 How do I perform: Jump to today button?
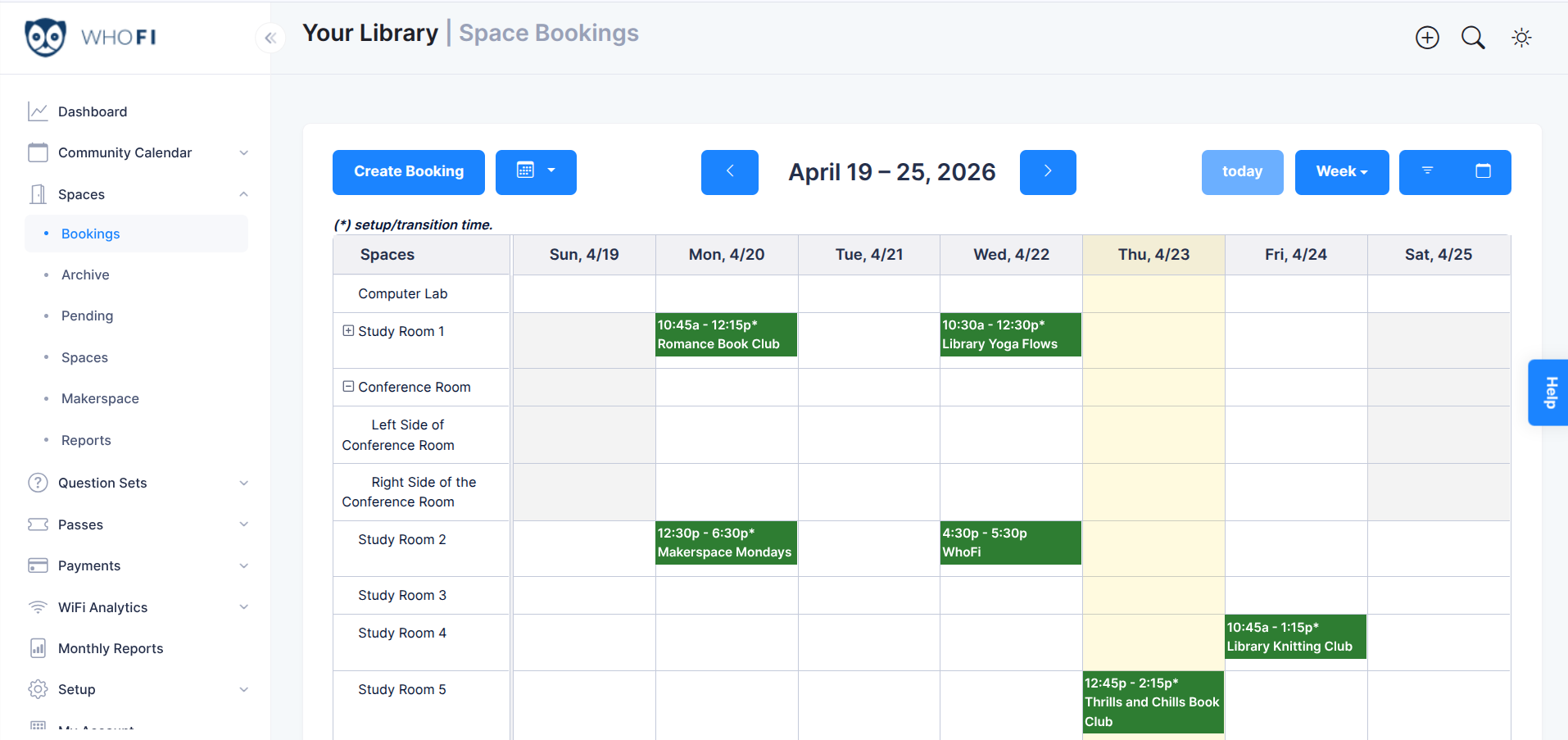pos(1242,172)
